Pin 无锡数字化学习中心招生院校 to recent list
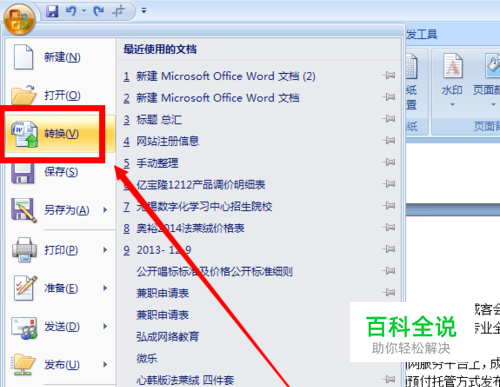Screen dimensions: 500x387 click(388, 206)
